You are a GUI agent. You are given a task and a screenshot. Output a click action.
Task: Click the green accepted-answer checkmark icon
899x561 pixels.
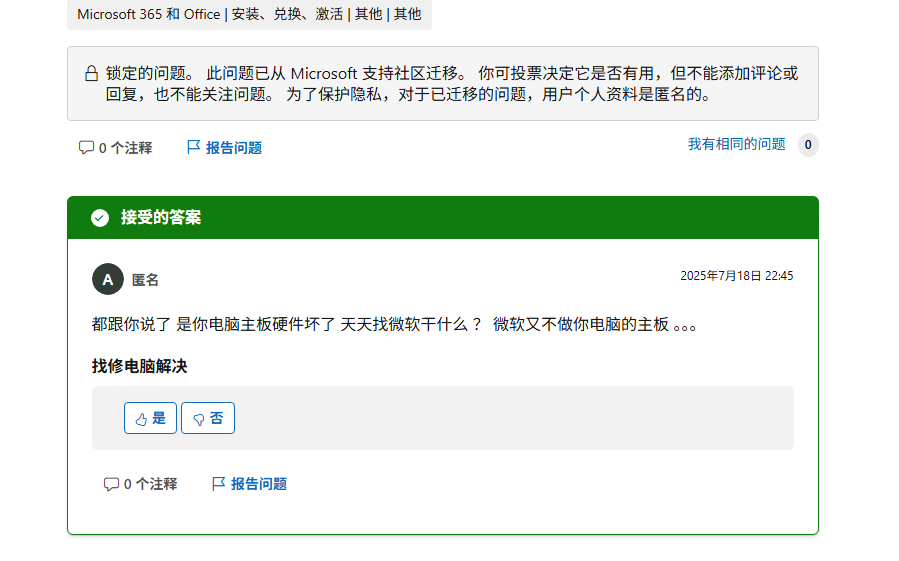100,218
